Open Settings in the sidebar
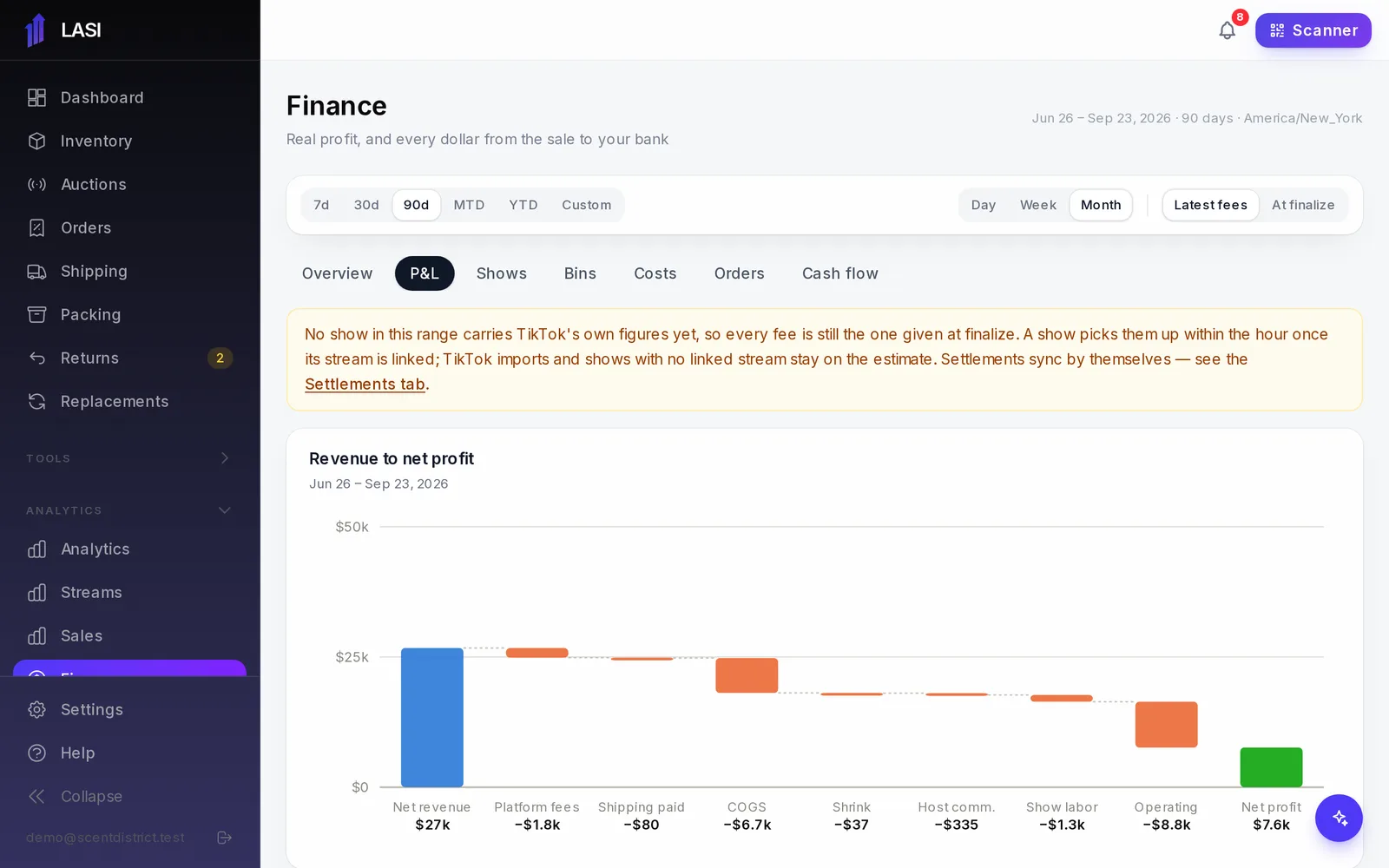 point(130,710)
